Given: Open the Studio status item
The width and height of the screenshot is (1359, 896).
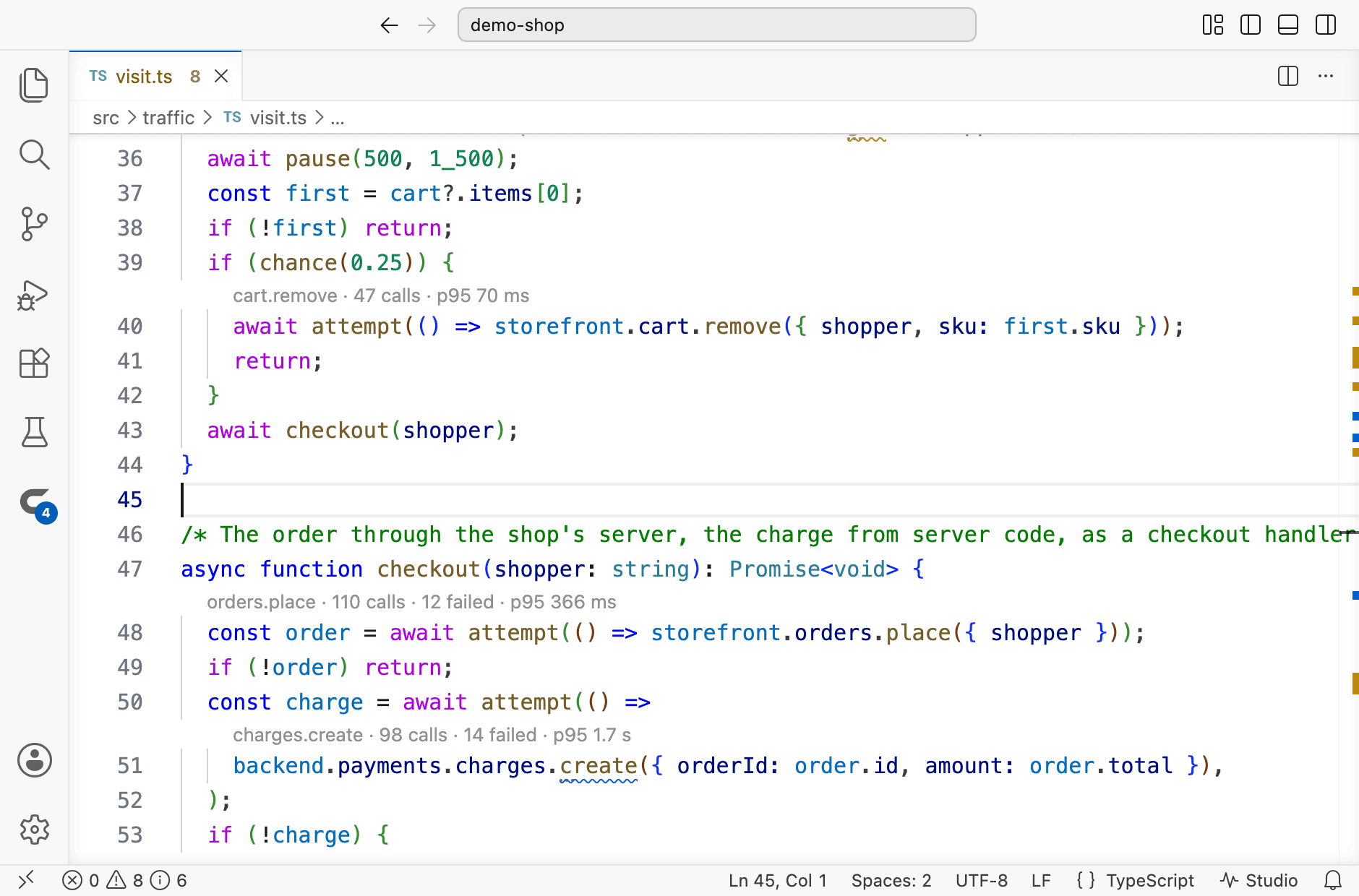Looking at the screenshot, I should click(1259, 880).
